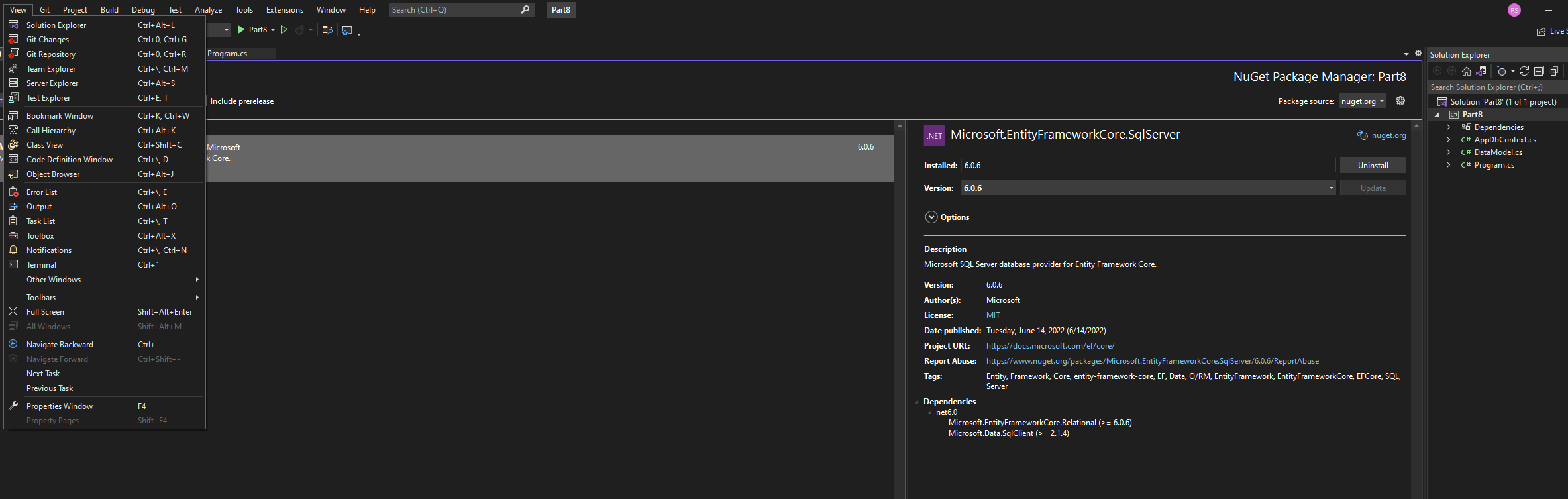Image resolution: width=1568 pixels, height=499 pixels.
Task: Click the Sync with Active Document icon
Action: click(1524, 71)
